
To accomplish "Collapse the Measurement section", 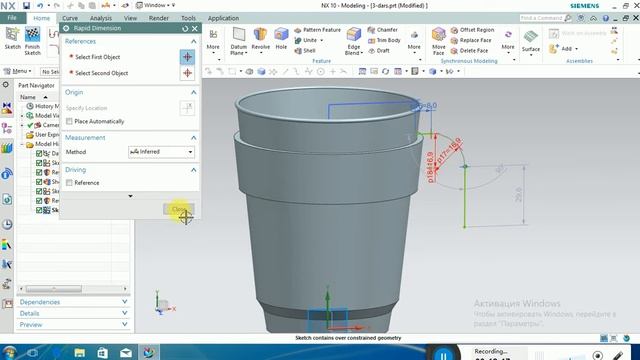I will [x=193, y=138].
